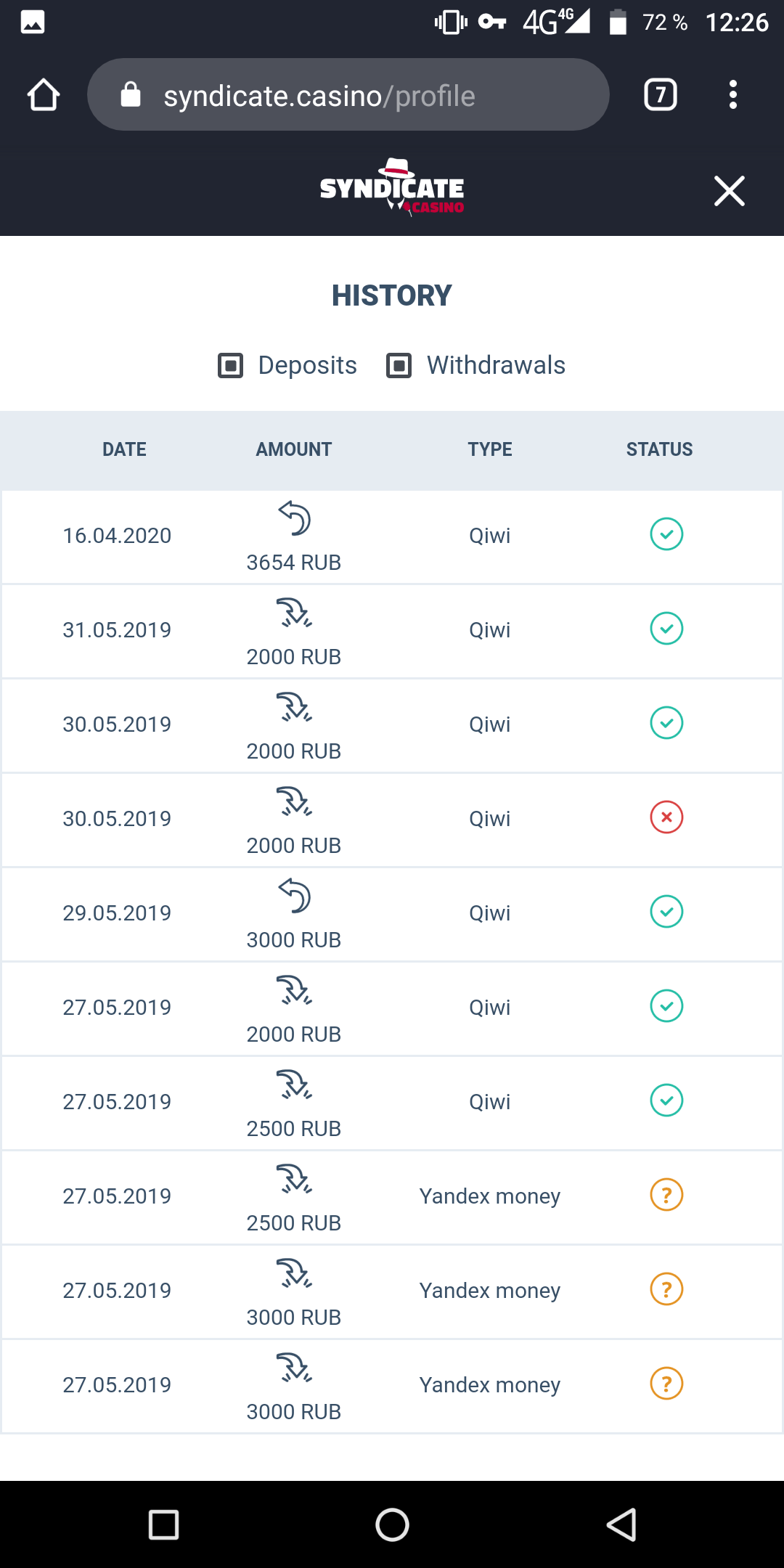The width and height of the screenshot is (784, 1568).
Task: Click the Withdrawals filter label
Action: click(496, 365)
